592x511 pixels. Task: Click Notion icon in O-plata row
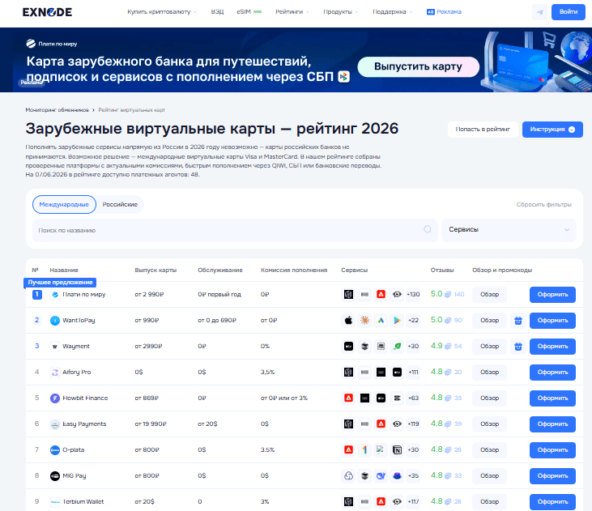coord(397,449)
